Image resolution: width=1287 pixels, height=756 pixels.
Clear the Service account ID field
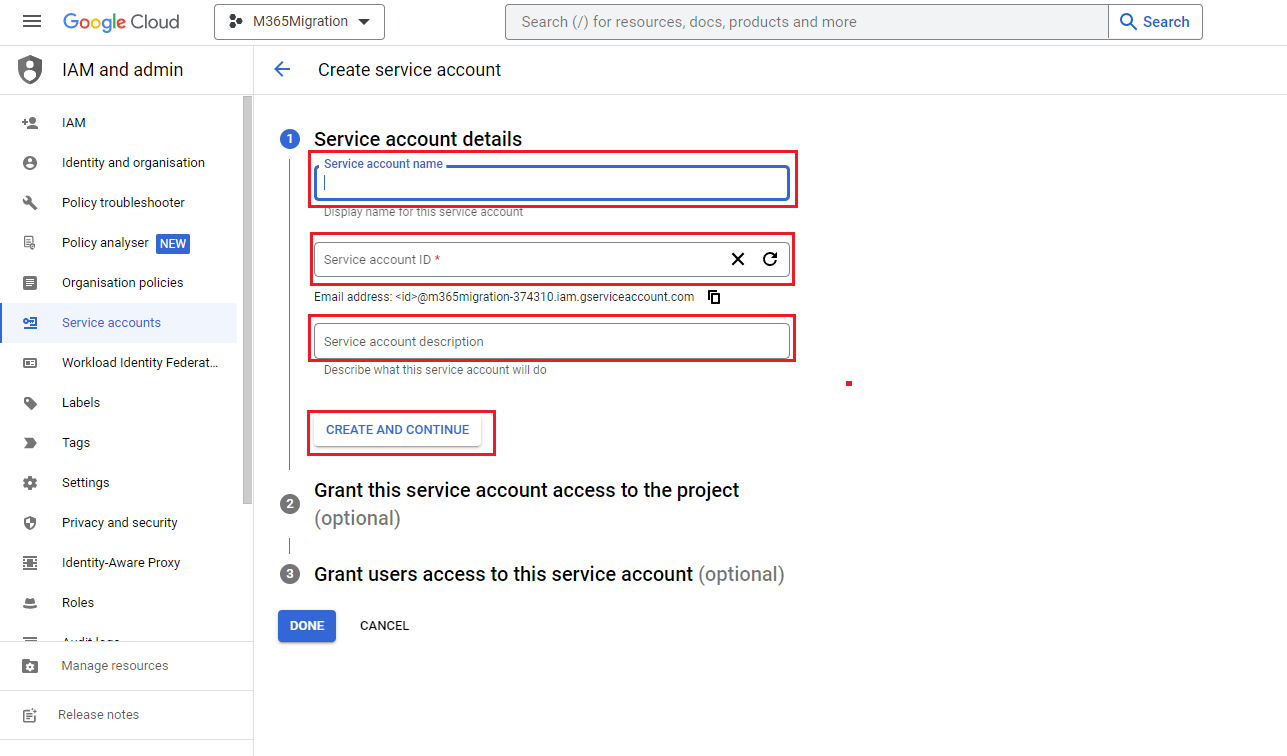click(738, 259)
